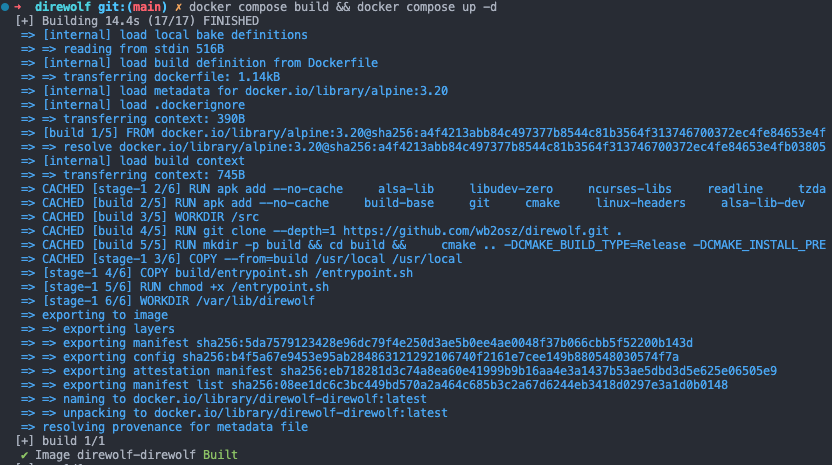The width and height of the screenshot is (832, 465).
Task: Click the green checkmark before Image direwolf-direwolf
Action: [24, 455]
